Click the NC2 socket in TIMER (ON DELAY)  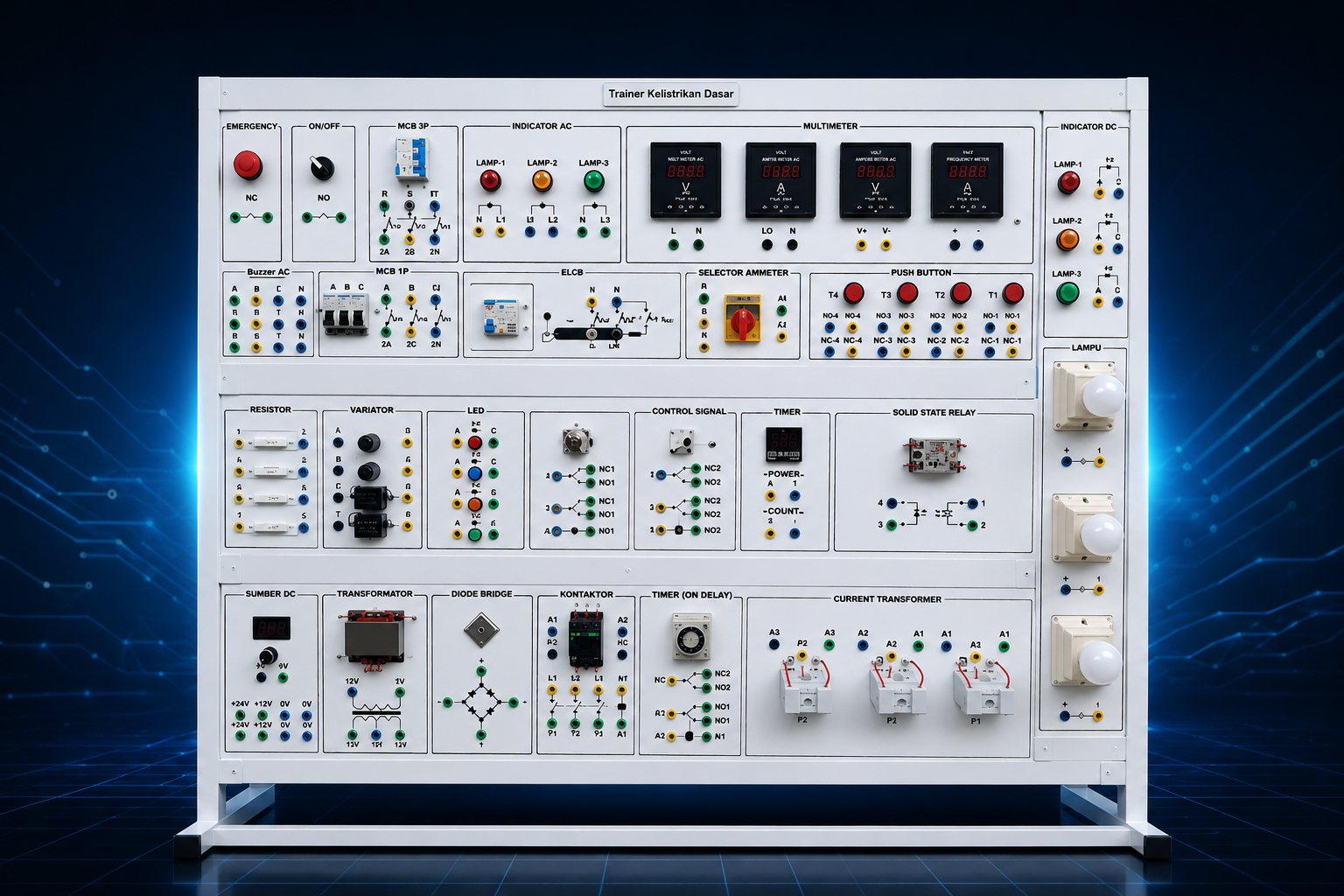click(707, 675)
